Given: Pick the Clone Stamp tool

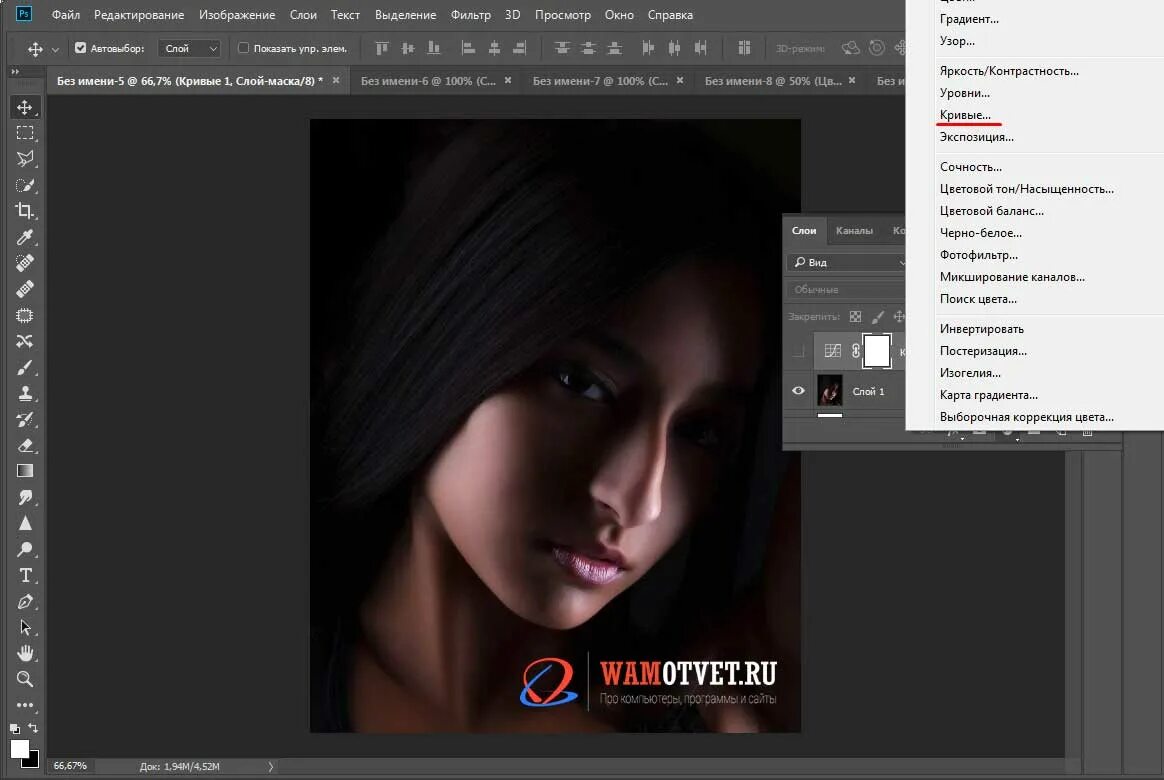Looking at the screenshot, I should point(25,393).
